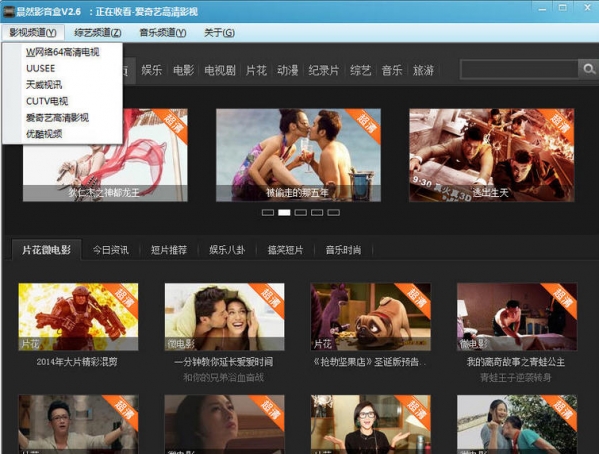Select UUSEE channel entry

point(40,68)
